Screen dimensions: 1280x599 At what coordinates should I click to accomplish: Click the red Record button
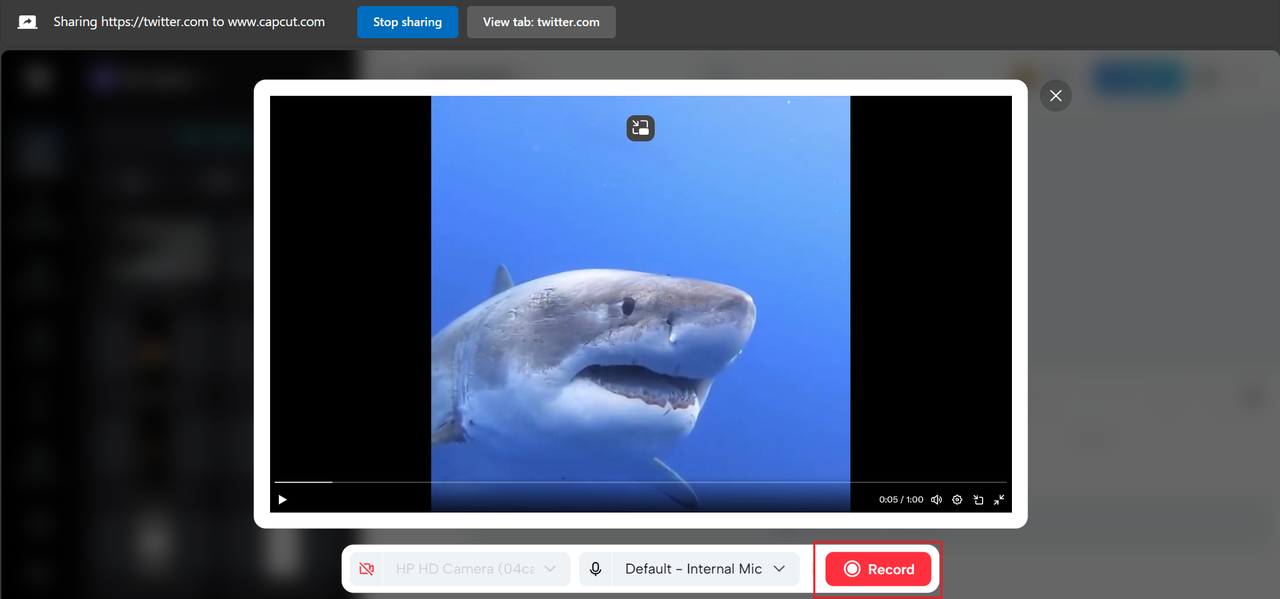878,569
